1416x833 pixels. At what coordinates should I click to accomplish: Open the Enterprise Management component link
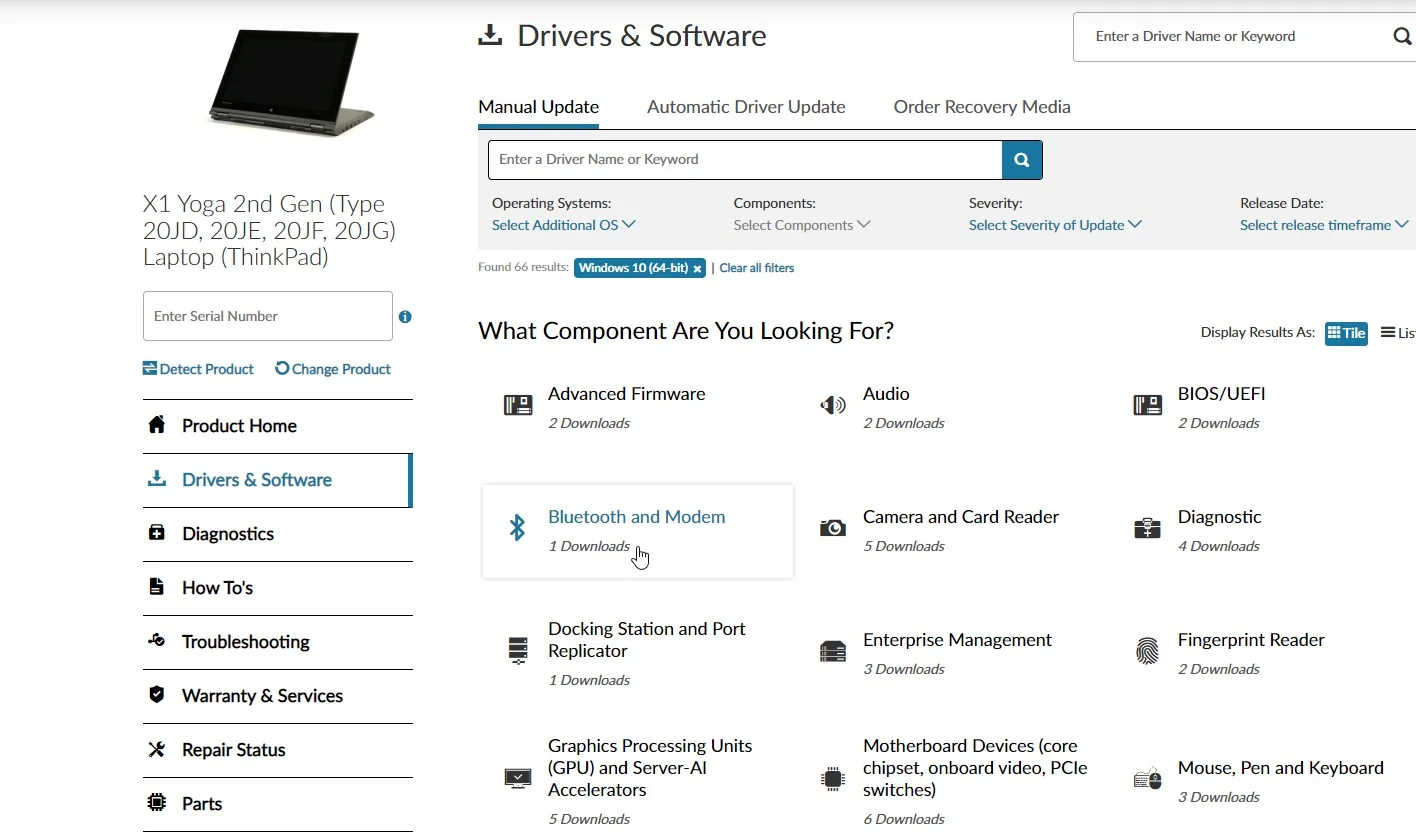[x=957, y=640]
